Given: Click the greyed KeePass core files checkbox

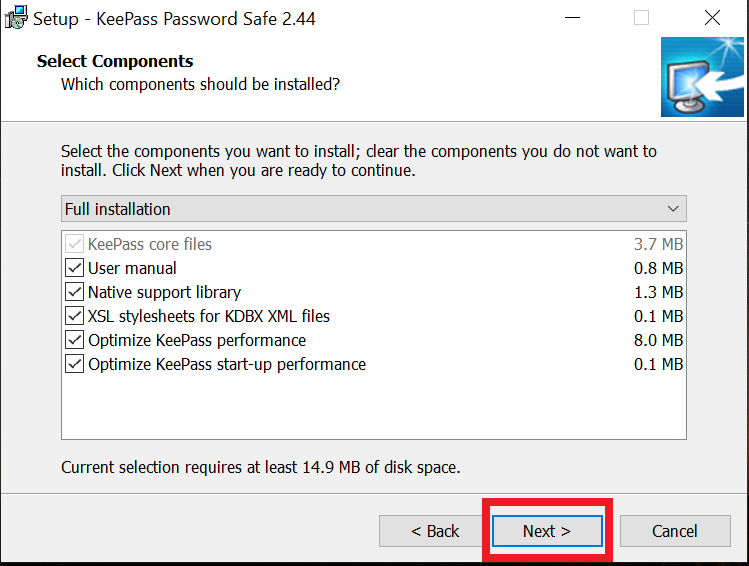Looking at the screenshot, I should point(75,244).
